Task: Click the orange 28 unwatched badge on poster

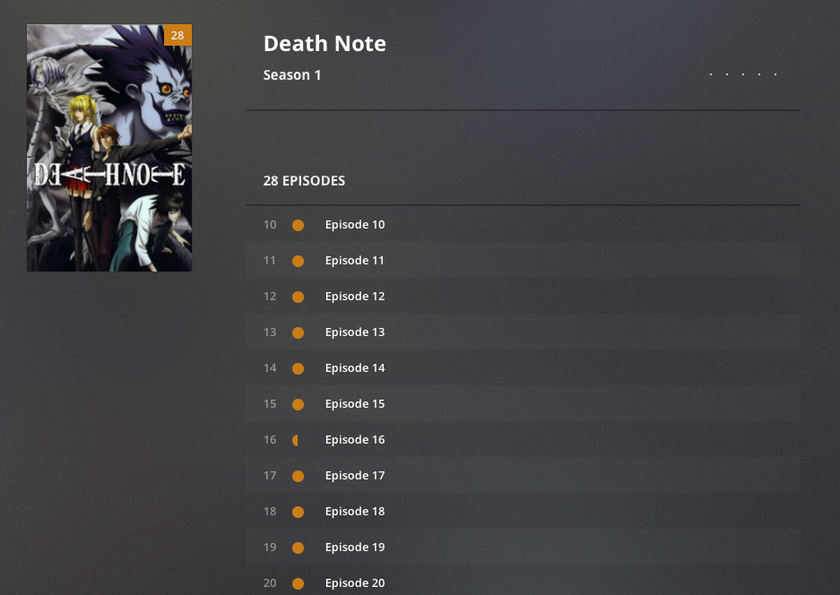Action: [177, 35]
